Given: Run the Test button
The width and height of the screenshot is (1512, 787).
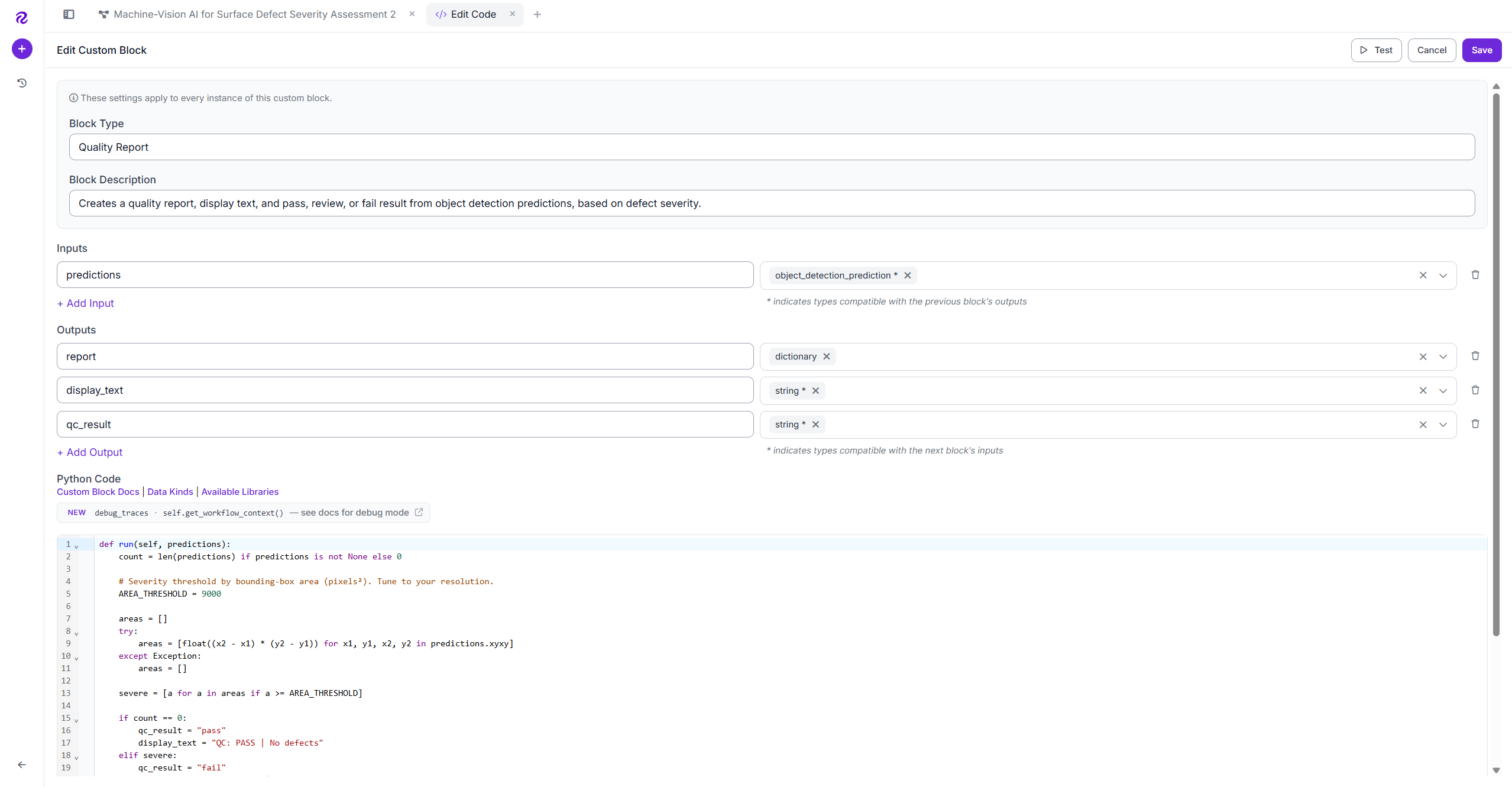Looking at the screenshot, I should click(1376, 50).
